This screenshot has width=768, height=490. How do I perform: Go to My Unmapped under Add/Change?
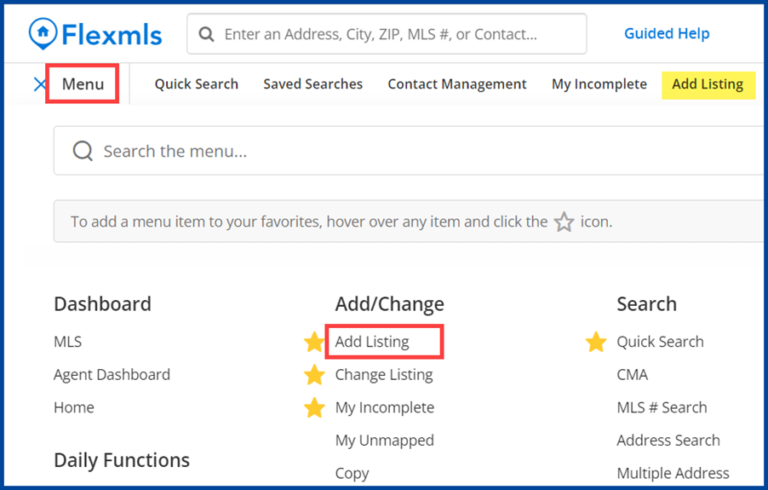point(384,441)
